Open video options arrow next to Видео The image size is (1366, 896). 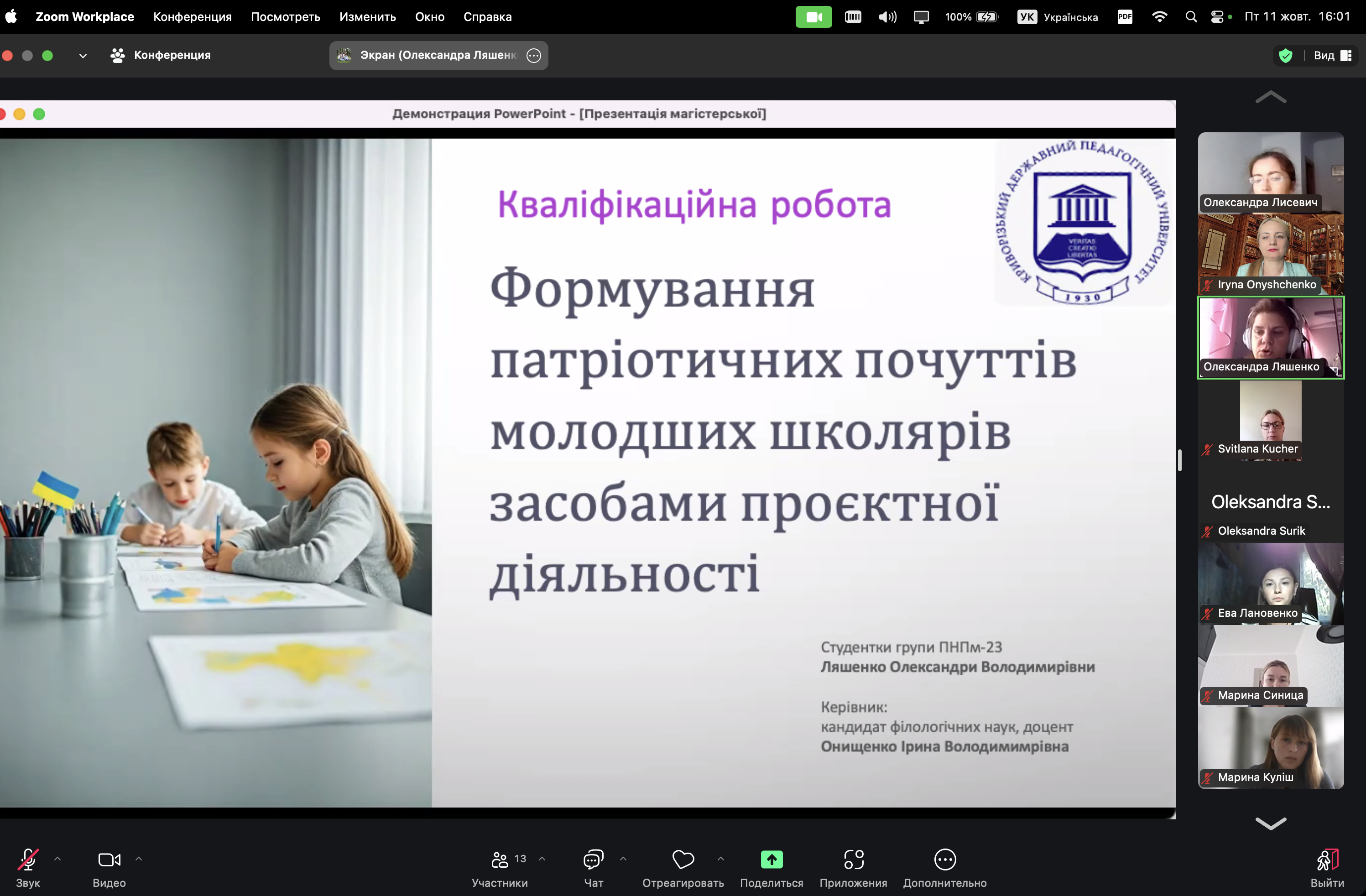point(138,859)
